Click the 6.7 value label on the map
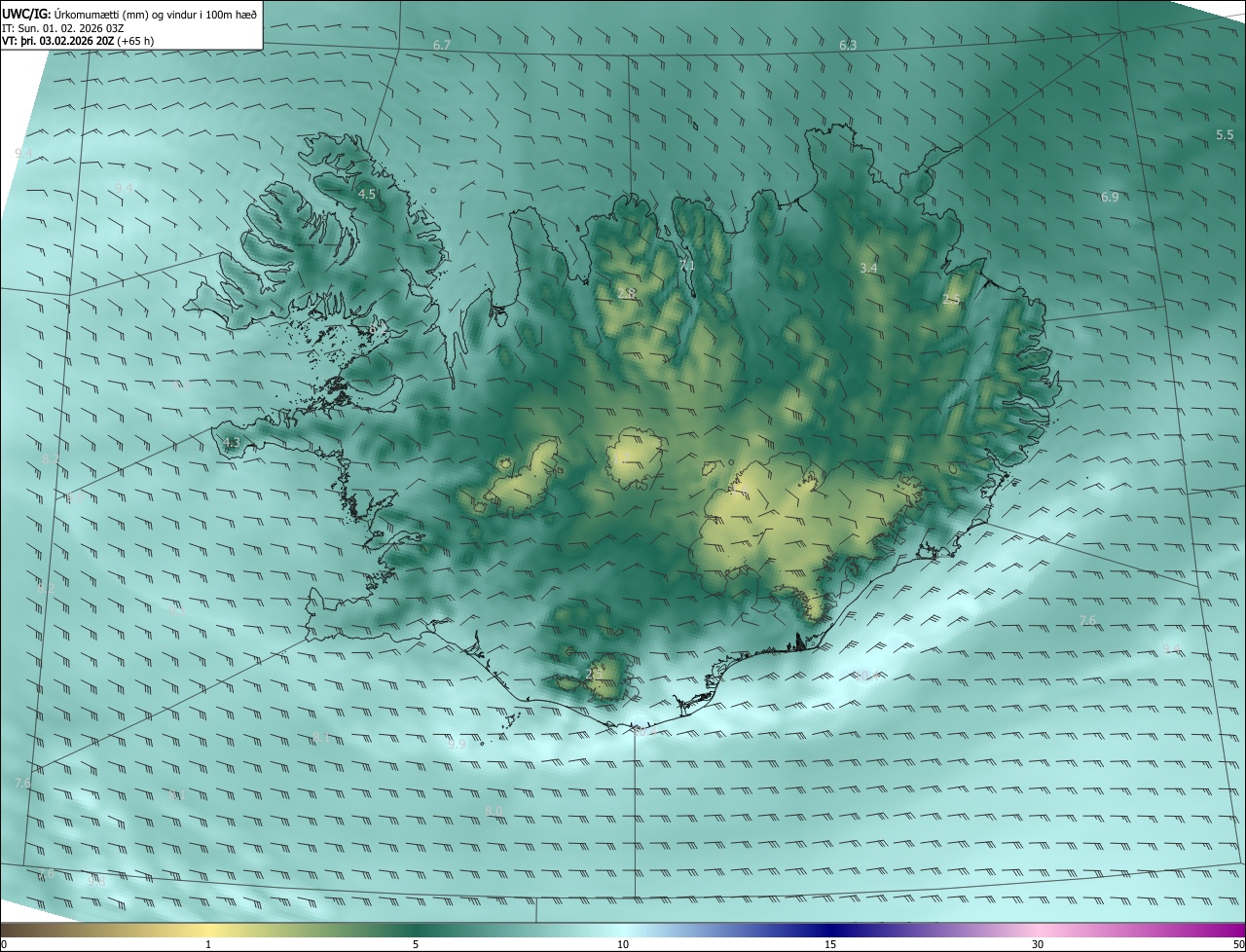The image size is (1246, 952). pos(442,46)
